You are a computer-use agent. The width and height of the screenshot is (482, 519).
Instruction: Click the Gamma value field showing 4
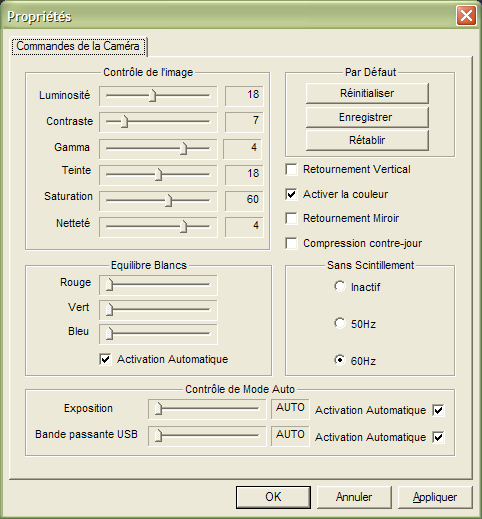click(242, 149)
